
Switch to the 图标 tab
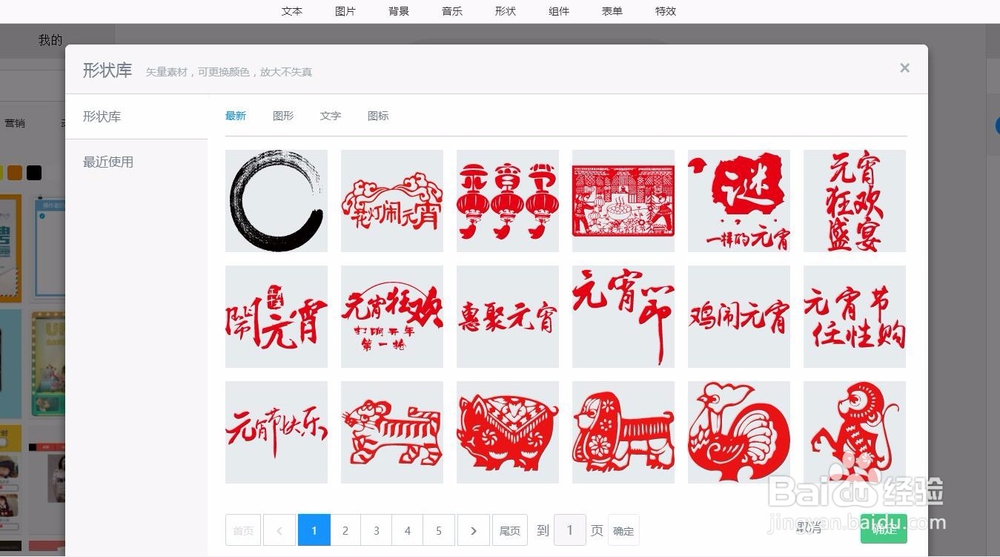(x=378, y=115)
